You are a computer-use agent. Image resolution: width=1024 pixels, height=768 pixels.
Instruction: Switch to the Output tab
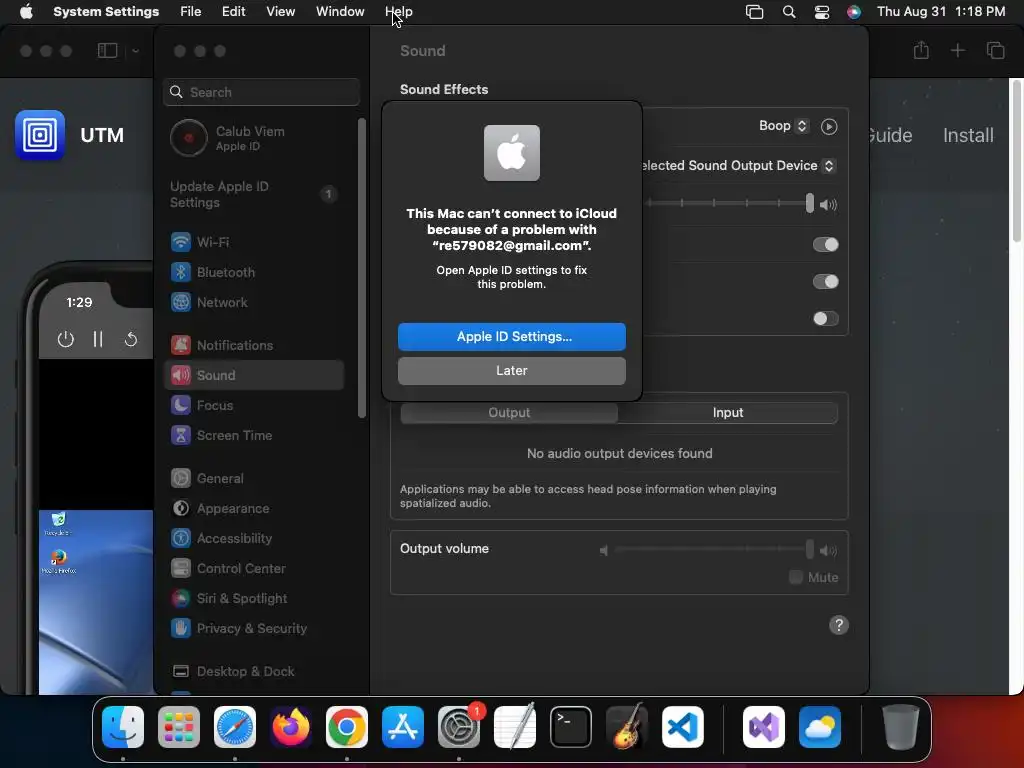(509, 413)
